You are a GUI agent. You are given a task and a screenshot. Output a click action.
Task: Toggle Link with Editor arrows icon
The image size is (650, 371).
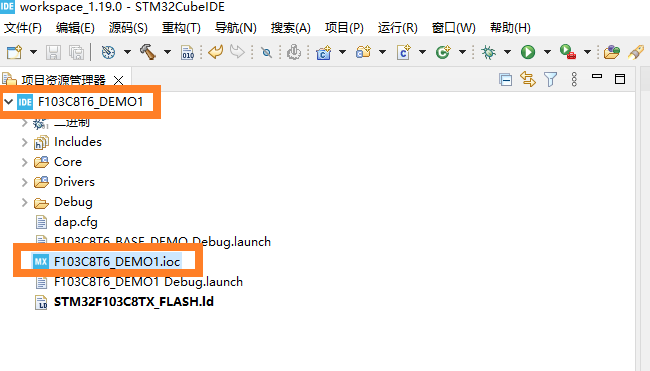[528, 79]
